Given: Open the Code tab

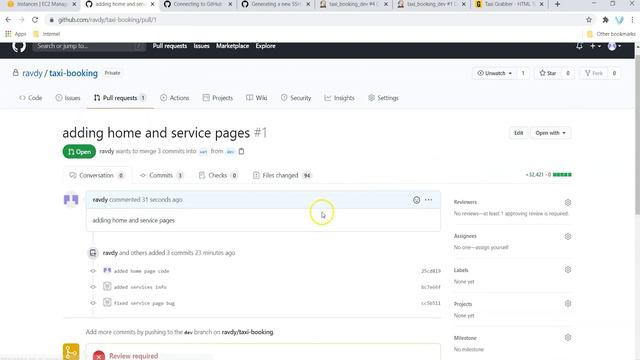Looking at the screenshot, I should (31, 98).
